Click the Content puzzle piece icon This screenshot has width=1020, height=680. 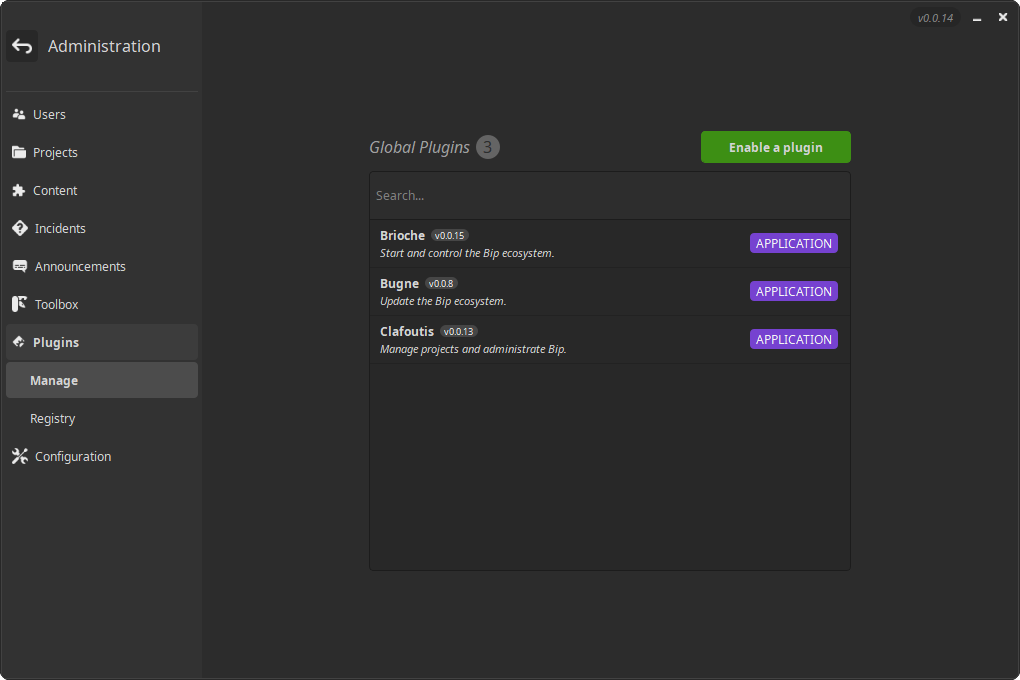[x=19, y=190]
